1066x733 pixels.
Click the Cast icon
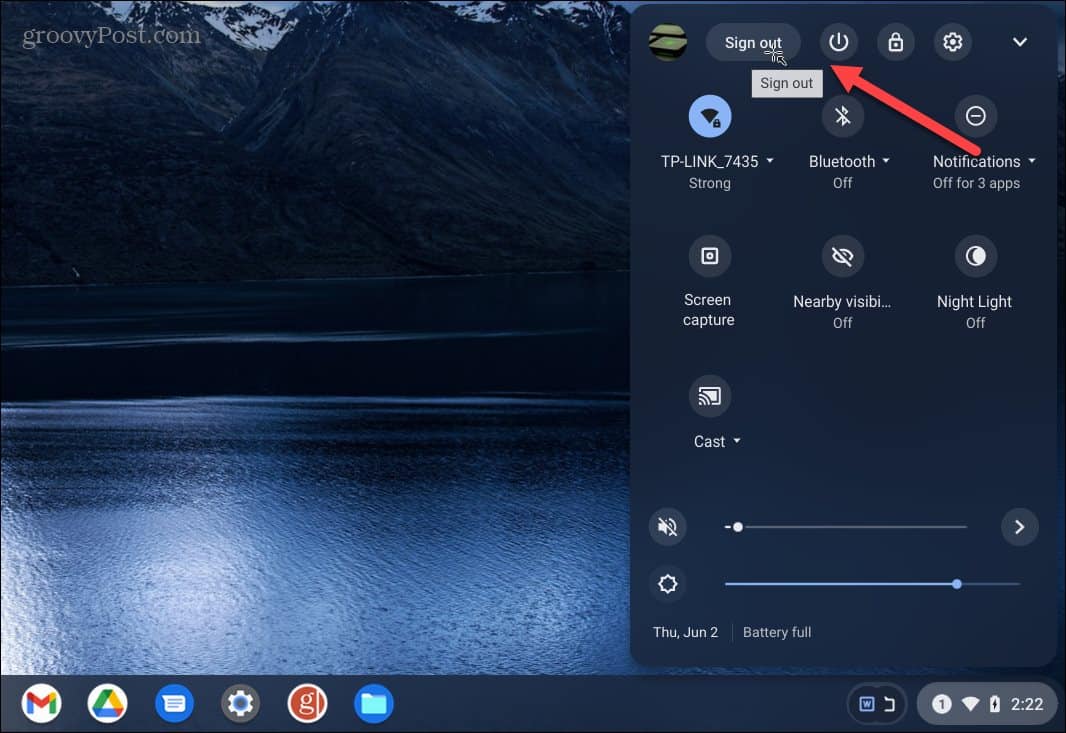coord(709,396)
